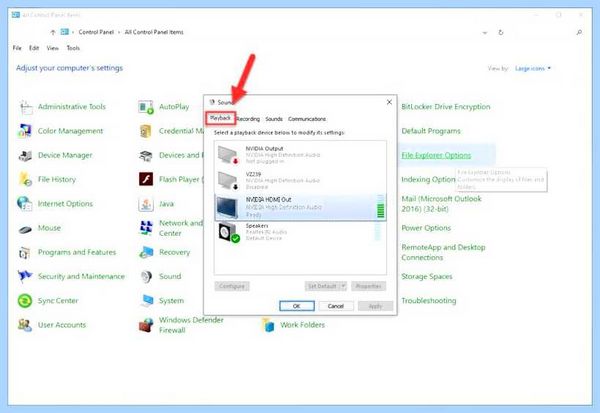The height and width of the screenshot is (413, 600).
Task: Open Security and Maintenance flag icon
Action: pos(25,276)
